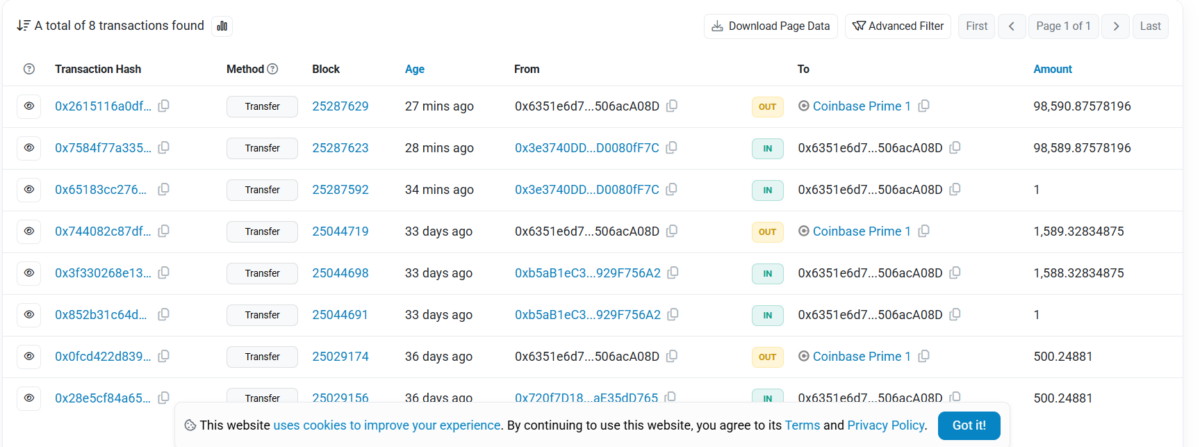Copy From address 0x3e3740DD in block 25287623 row
This screenshot has height=447, width=1200.
pyautogui.click(x=673, y=148)
